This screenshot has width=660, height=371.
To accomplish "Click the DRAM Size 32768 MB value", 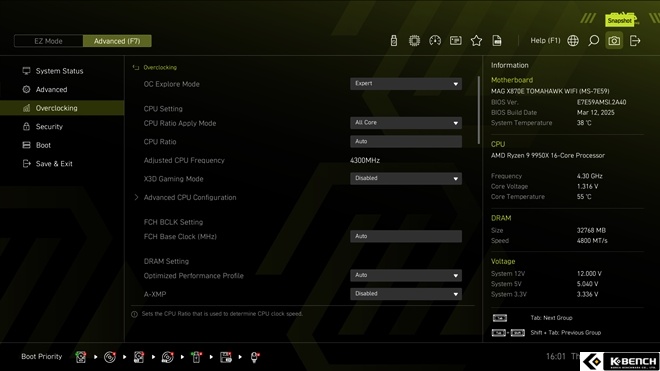I will coord(591,230).
